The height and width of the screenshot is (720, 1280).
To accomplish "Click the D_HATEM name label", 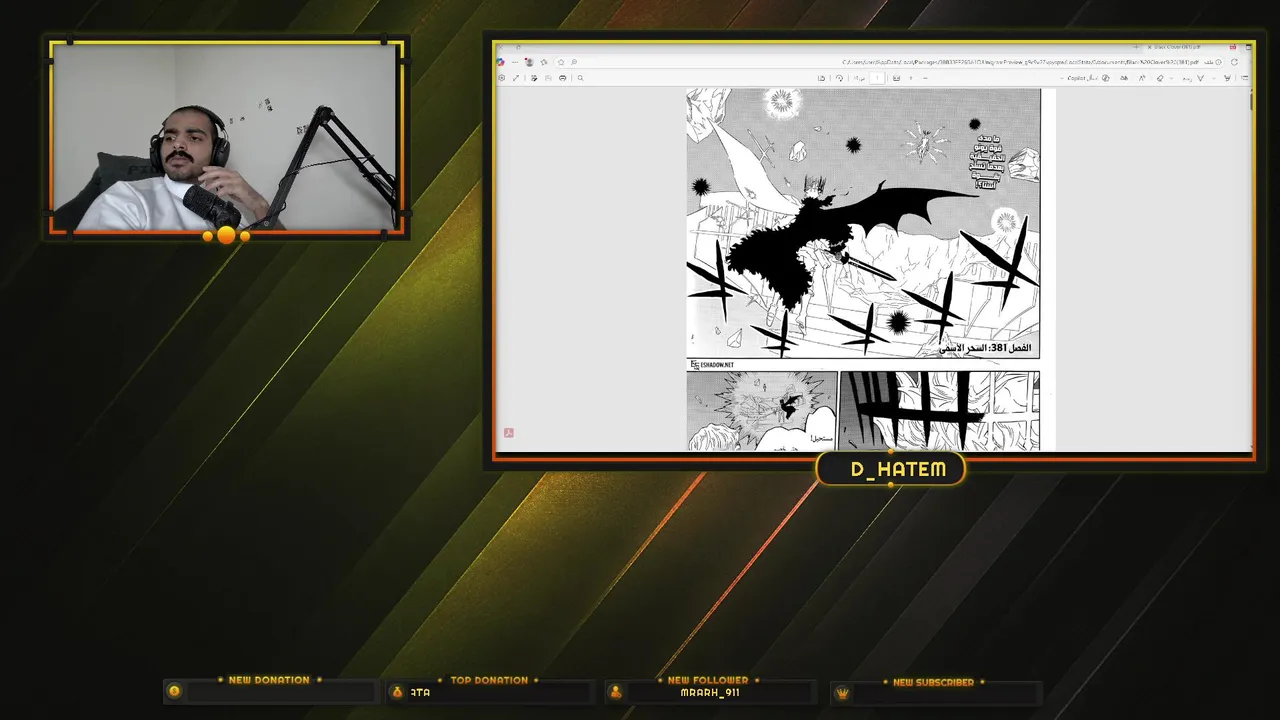I will [898, 469].
